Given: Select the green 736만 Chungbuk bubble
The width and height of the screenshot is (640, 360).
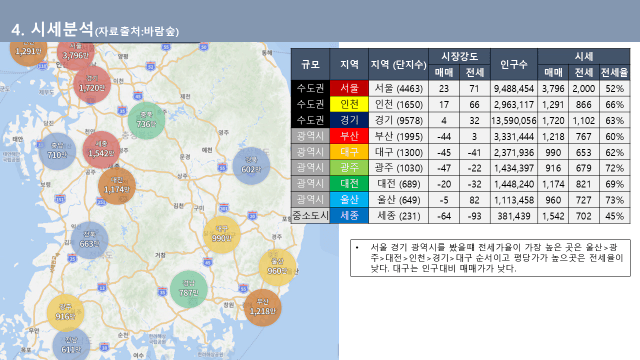Looking at the screenshot, I should pos(146,120).
